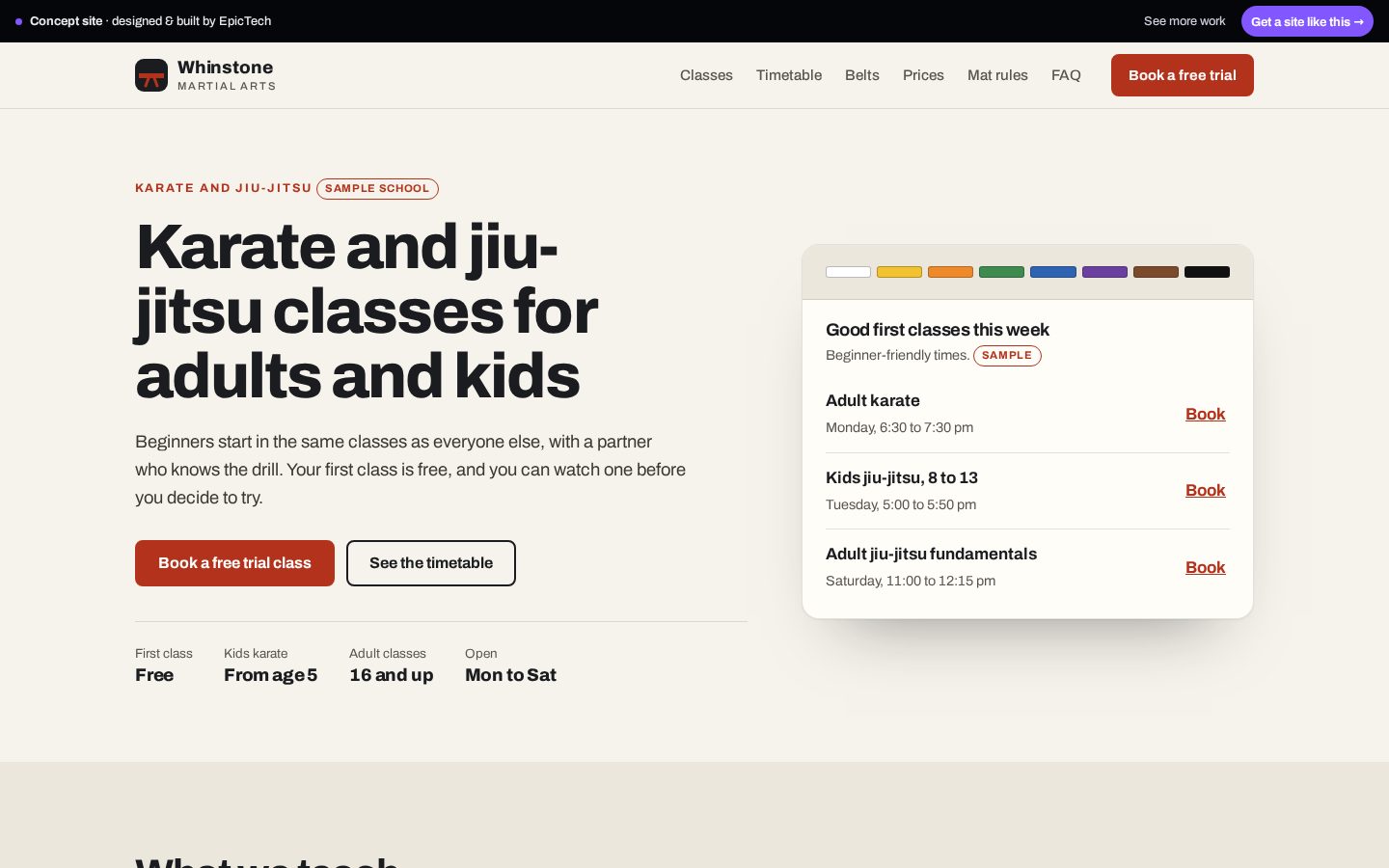Screen dimensions: 1389x868
Task: Click the See the timetable button
Action: 431,563
